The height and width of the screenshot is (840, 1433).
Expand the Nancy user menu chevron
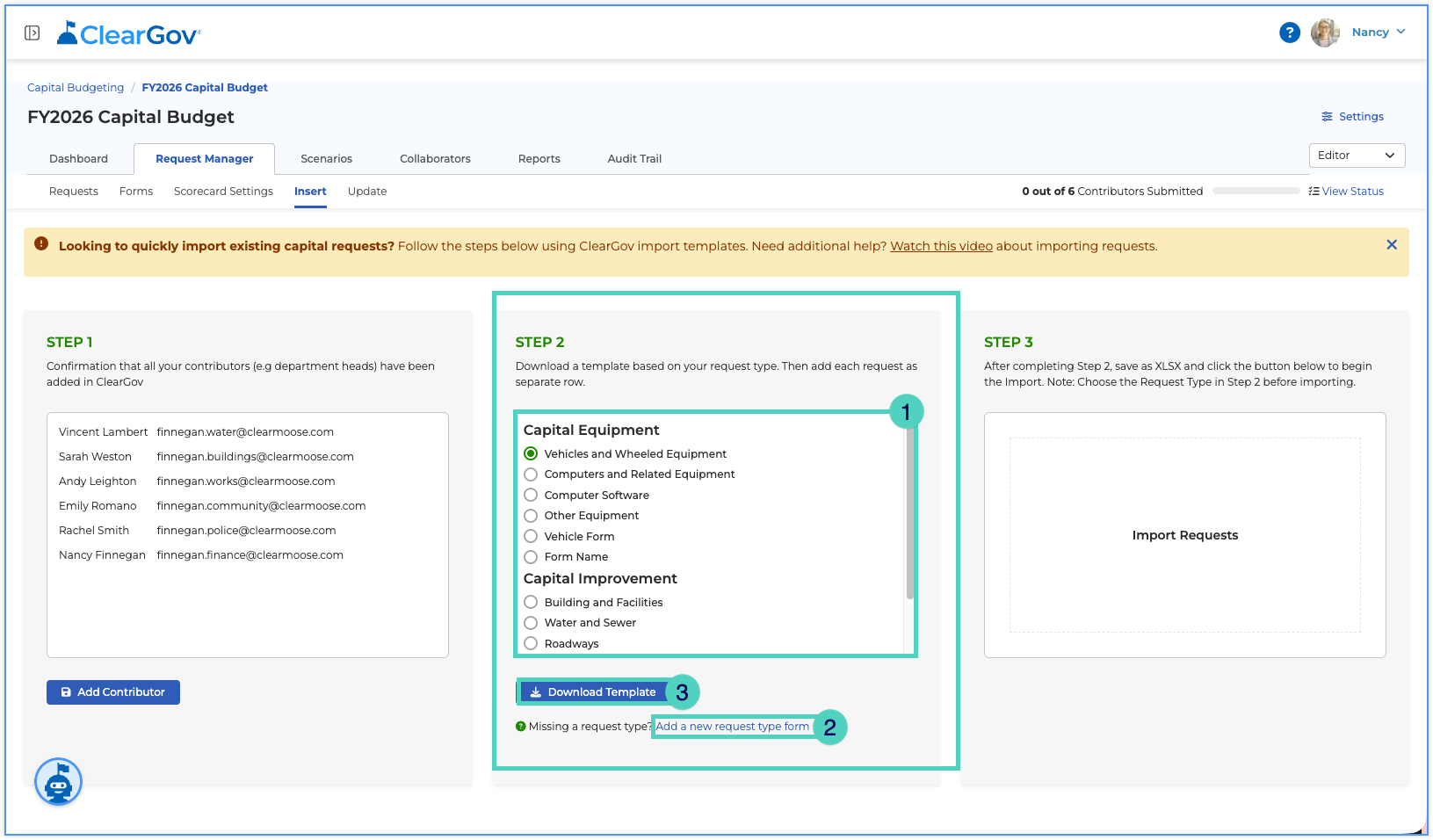[x=1400, y=32]
